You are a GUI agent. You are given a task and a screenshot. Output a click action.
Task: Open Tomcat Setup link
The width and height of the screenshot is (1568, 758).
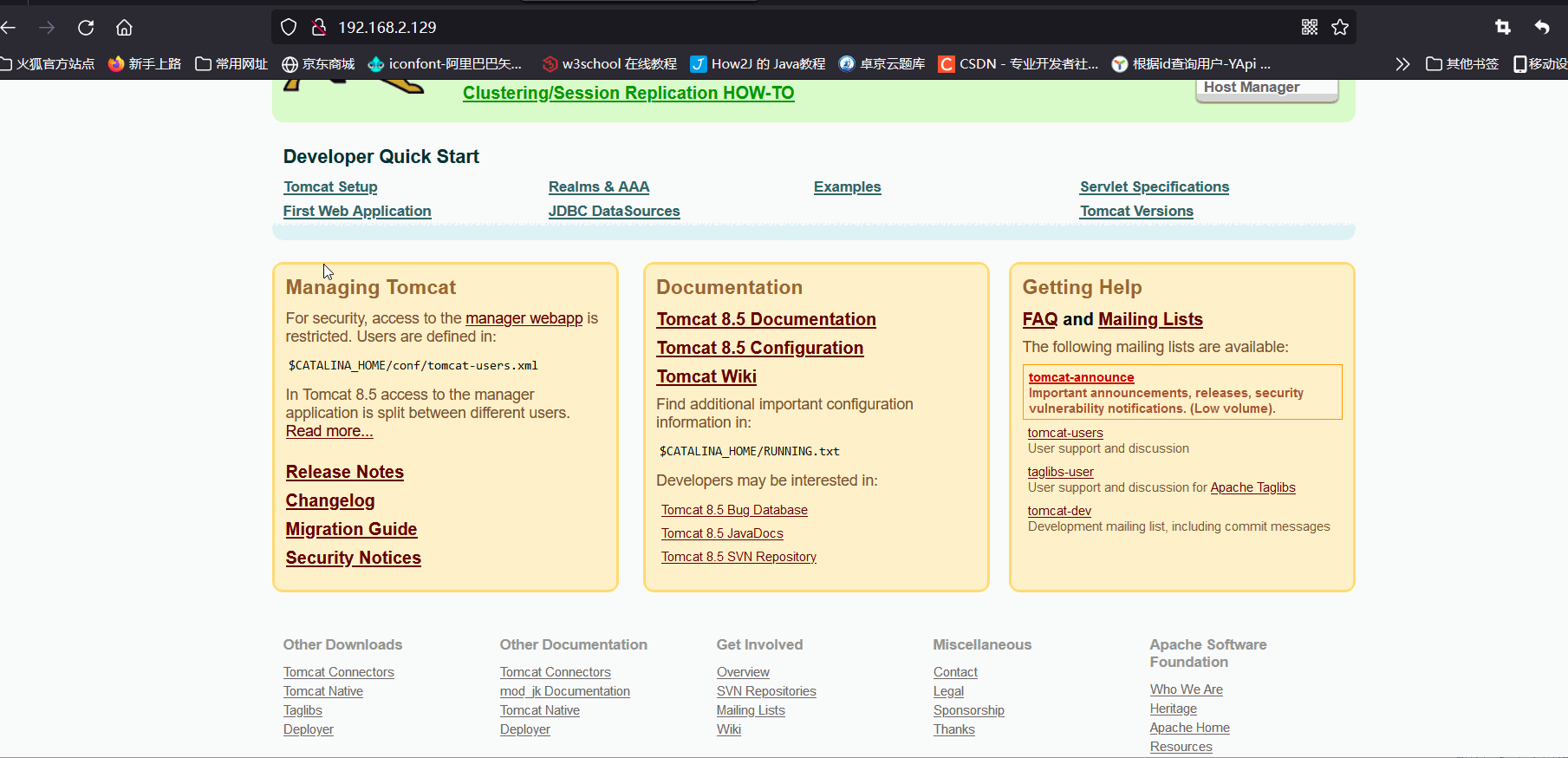(x=330, y=186)
